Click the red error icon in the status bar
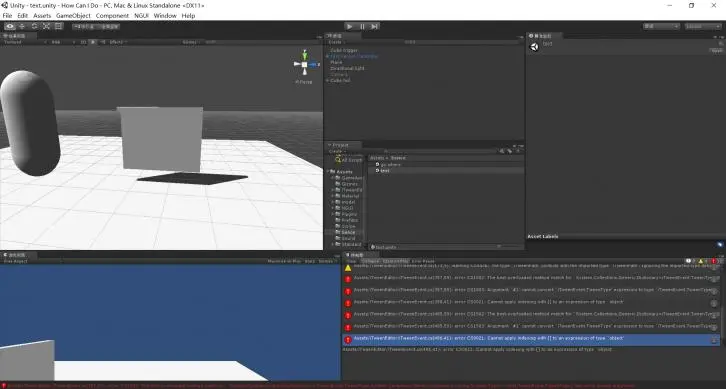Screen dimensions: 726x389 4,385
